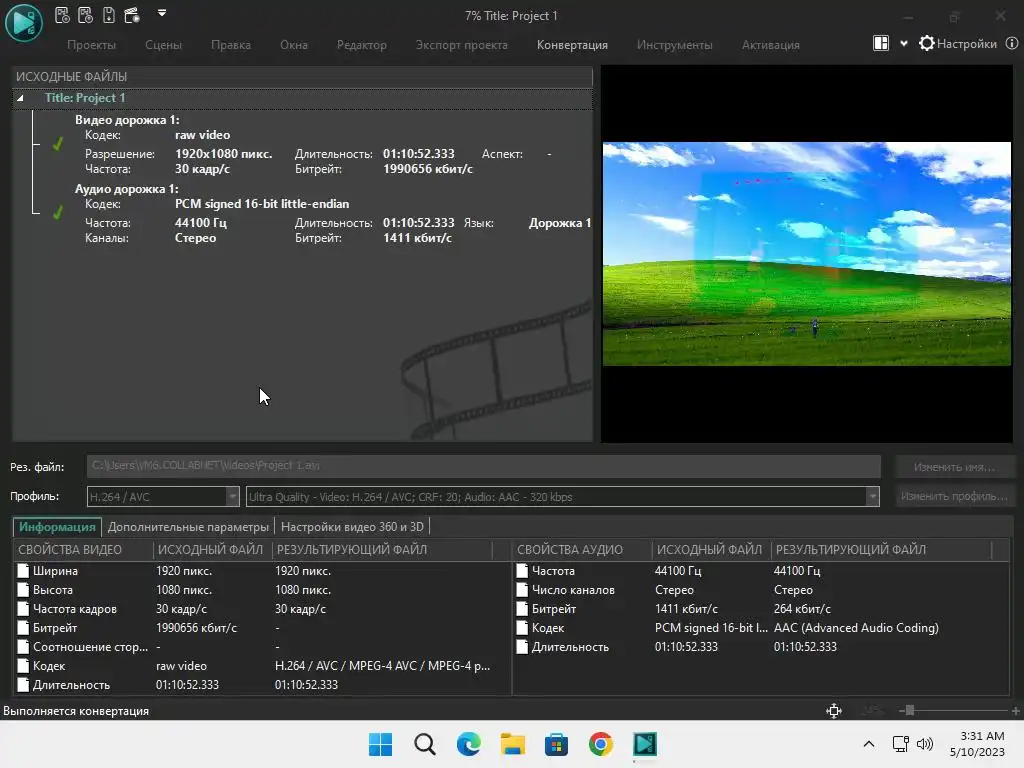Screen dimensions: 1024x768
Task: Click page icon beside Число каналов row
Action: [x=522, y=590]
